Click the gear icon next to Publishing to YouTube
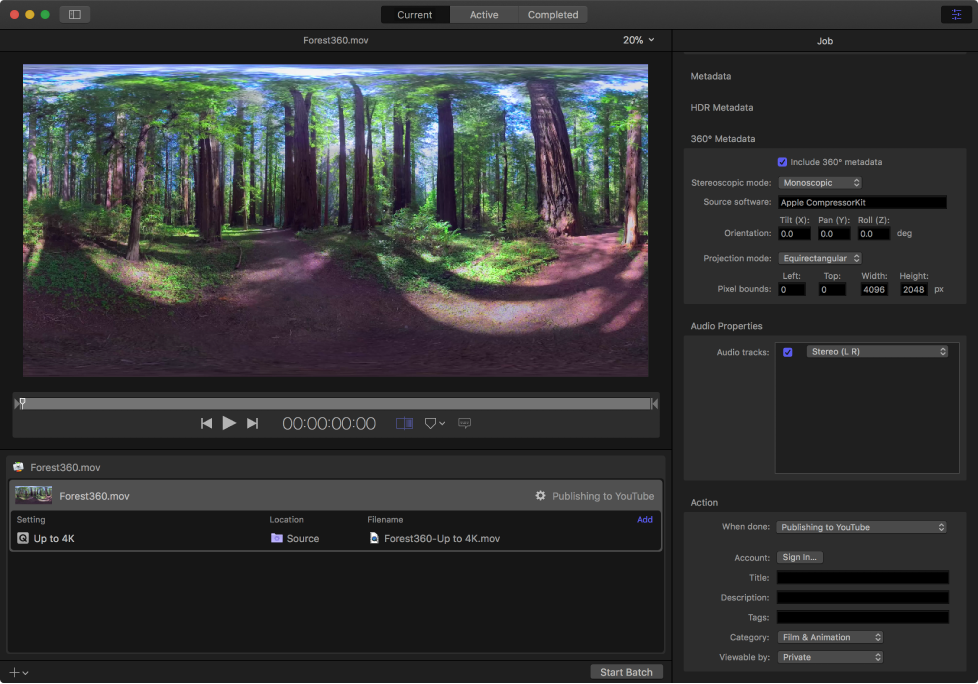This screenshot has width=978, height=684. pos(541,496)
